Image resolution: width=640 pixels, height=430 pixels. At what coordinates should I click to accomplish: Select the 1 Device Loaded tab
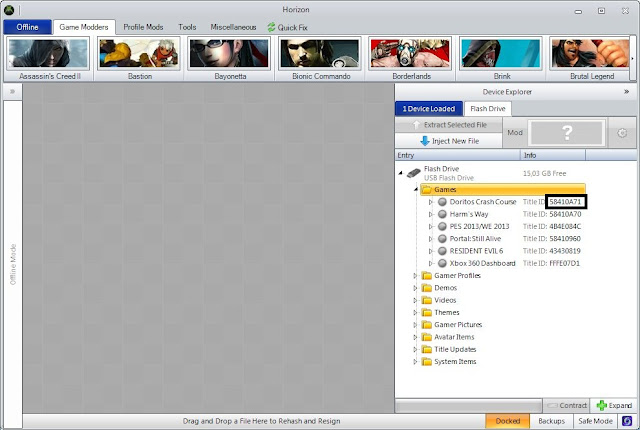429,109
